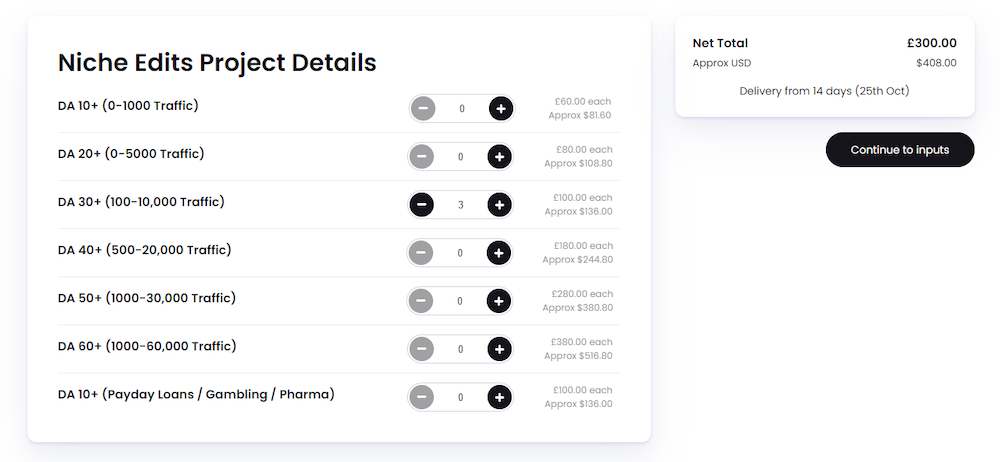Continue to inputs
The image size is (1000, 462).
click(900, 150)
